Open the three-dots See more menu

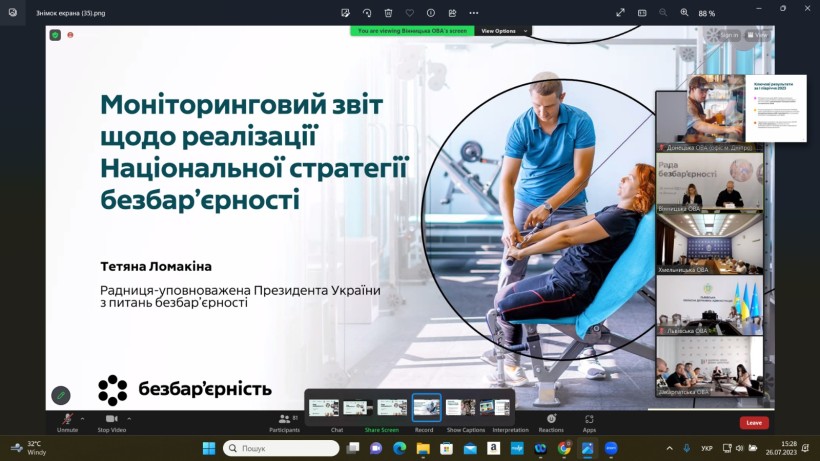pyautogui.click(x=474, y=13)
